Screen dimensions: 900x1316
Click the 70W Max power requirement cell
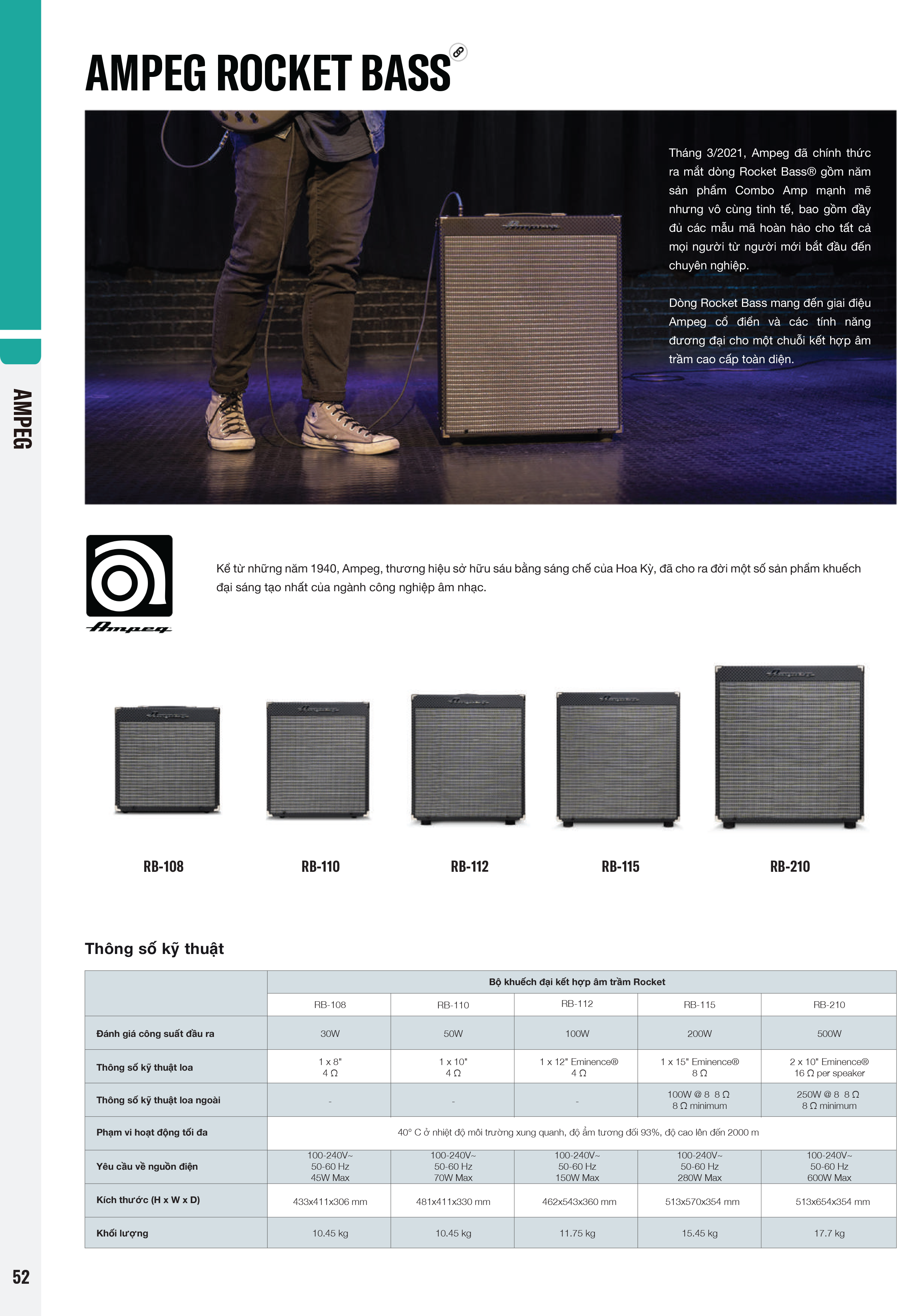click(453, 1167)
